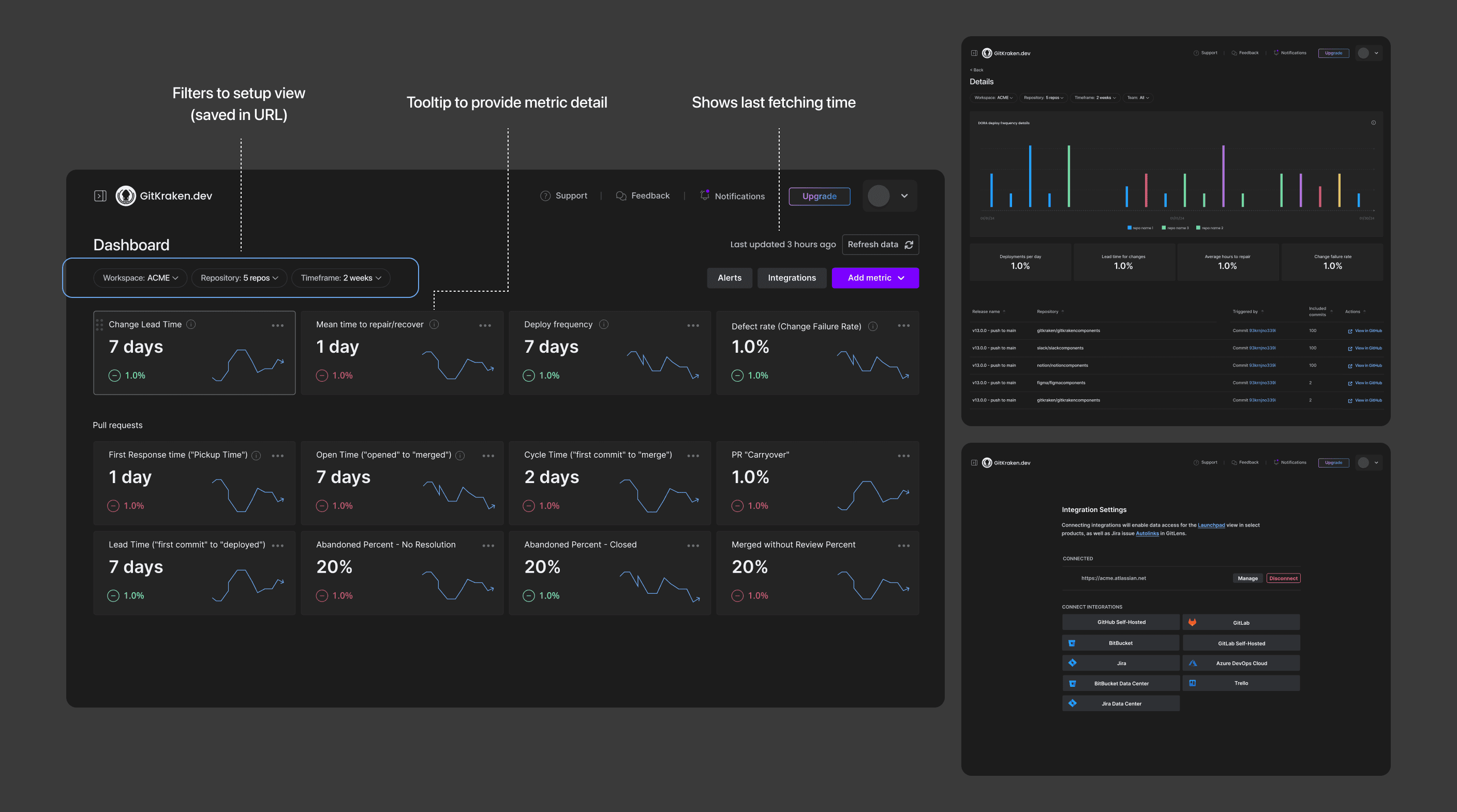Click the Upgrade button in main dashboard
The width and height of the screenshot is (1457, 812).
click(x=819, y=196)
